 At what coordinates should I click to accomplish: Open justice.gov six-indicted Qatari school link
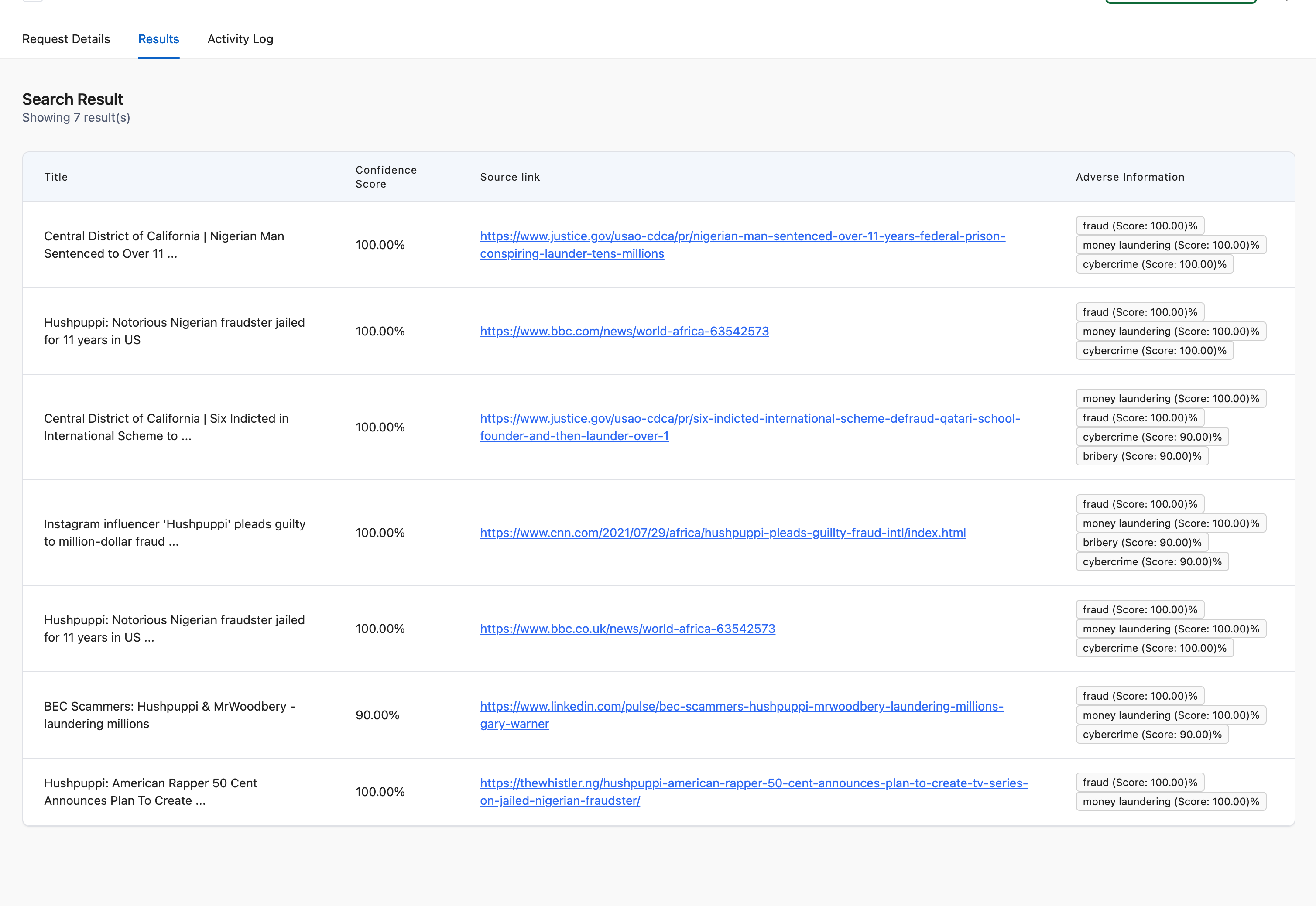(749, 418)
